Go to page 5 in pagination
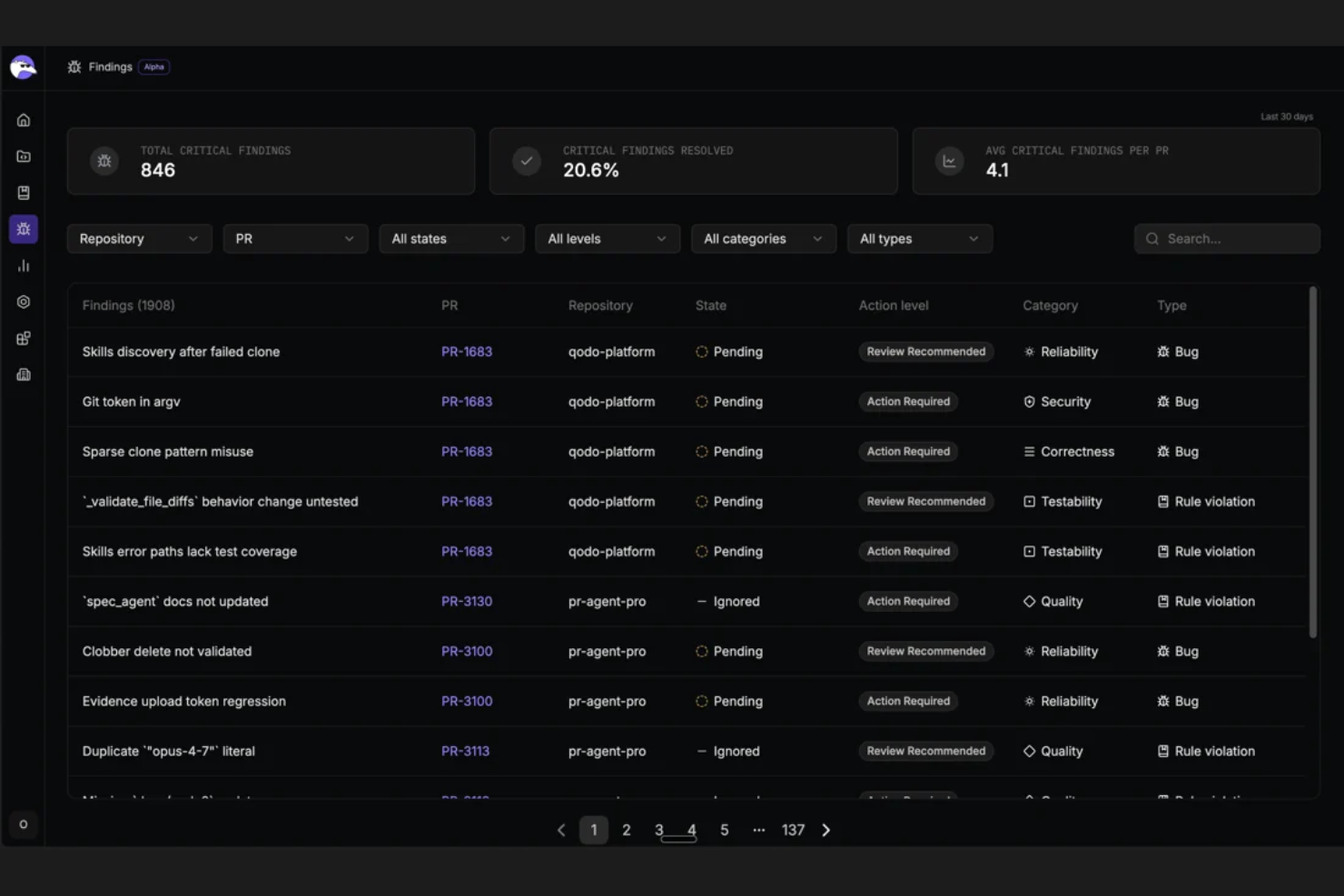The width and height of the screenshot is (1344, 896). (x=725, y=830)
